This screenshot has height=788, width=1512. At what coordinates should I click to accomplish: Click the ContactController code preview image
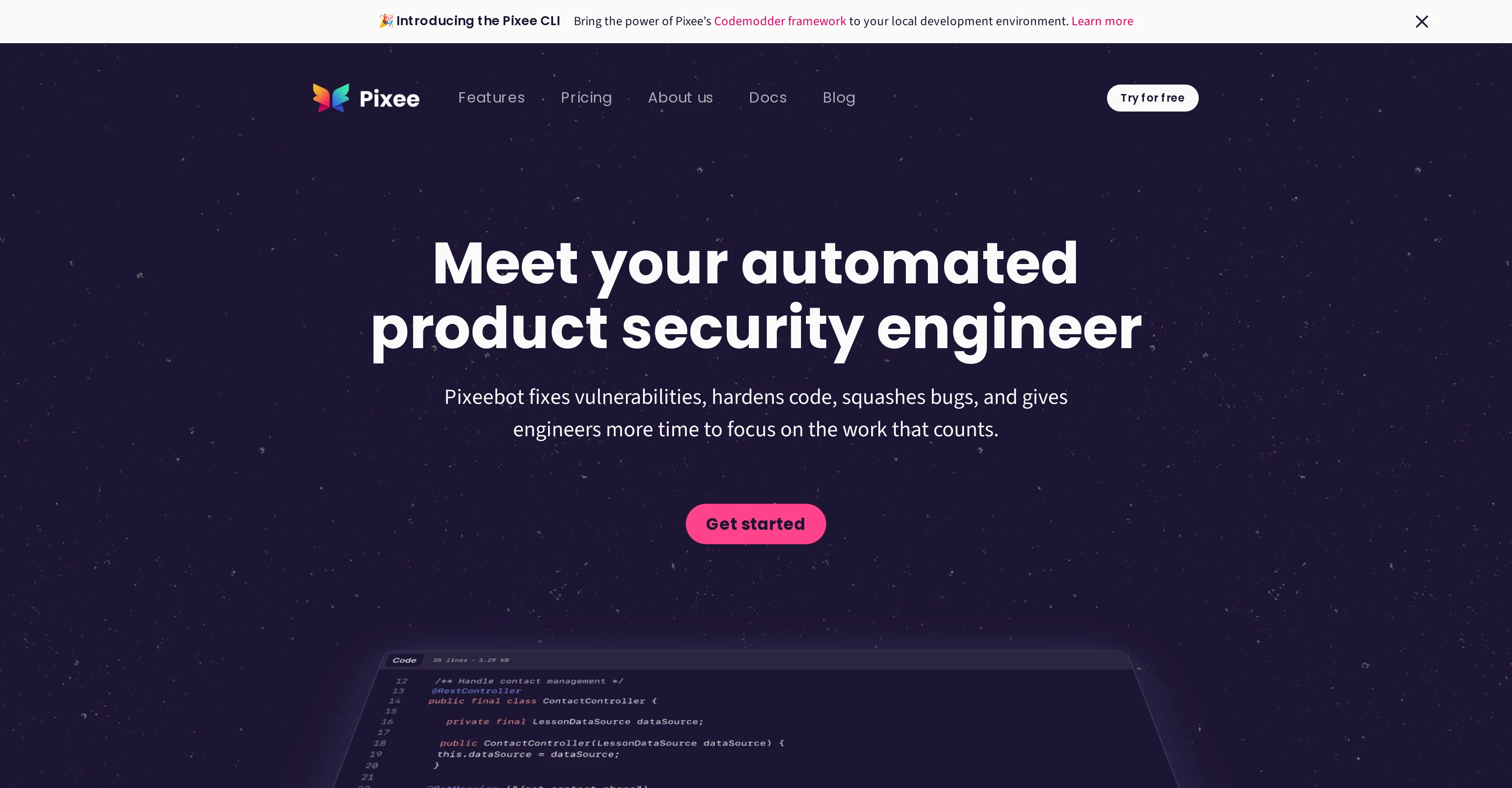click(756, 719)
